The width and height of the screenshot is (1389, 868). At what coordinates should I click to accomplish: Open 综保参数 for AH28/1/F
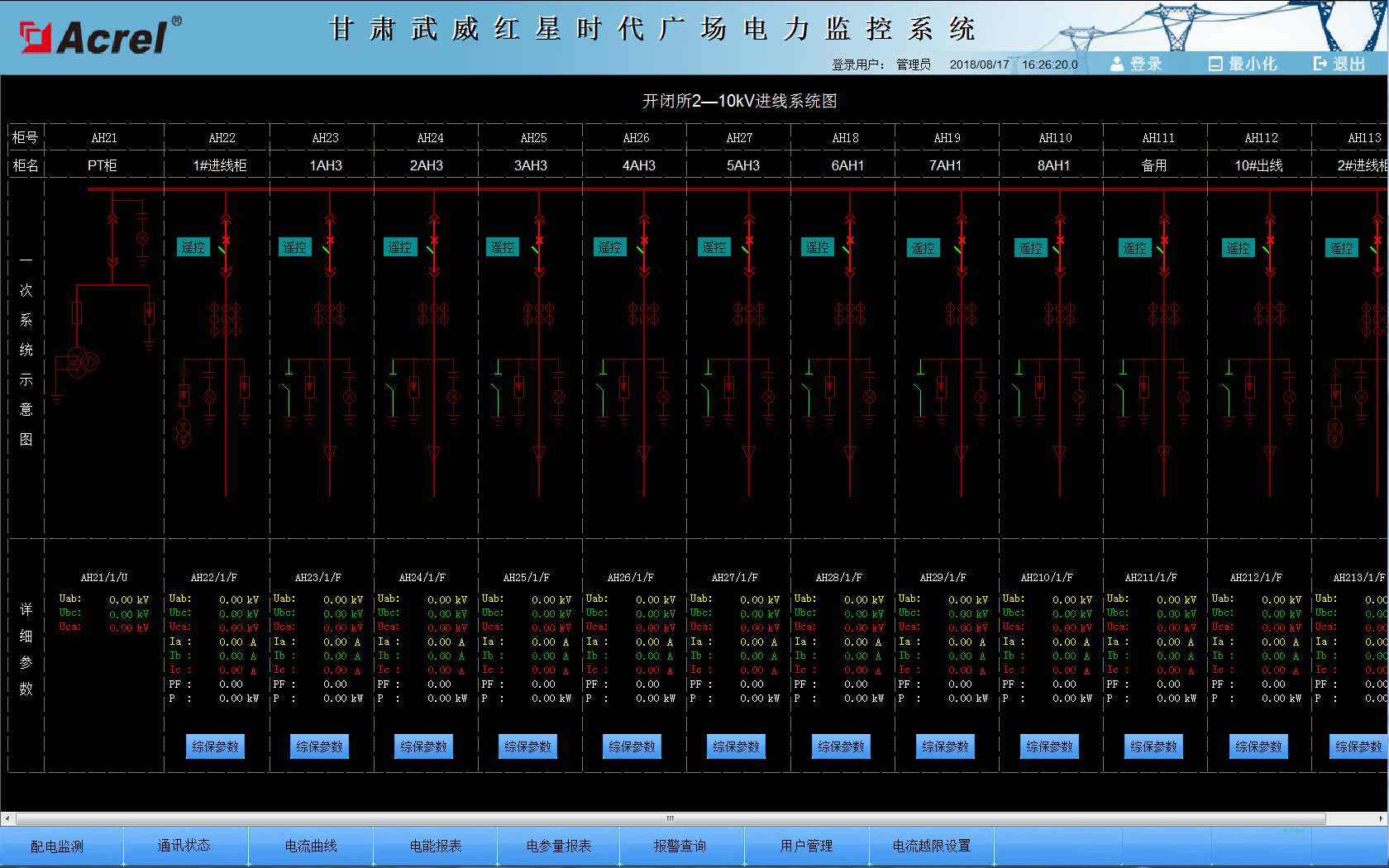tap(842, 746)
